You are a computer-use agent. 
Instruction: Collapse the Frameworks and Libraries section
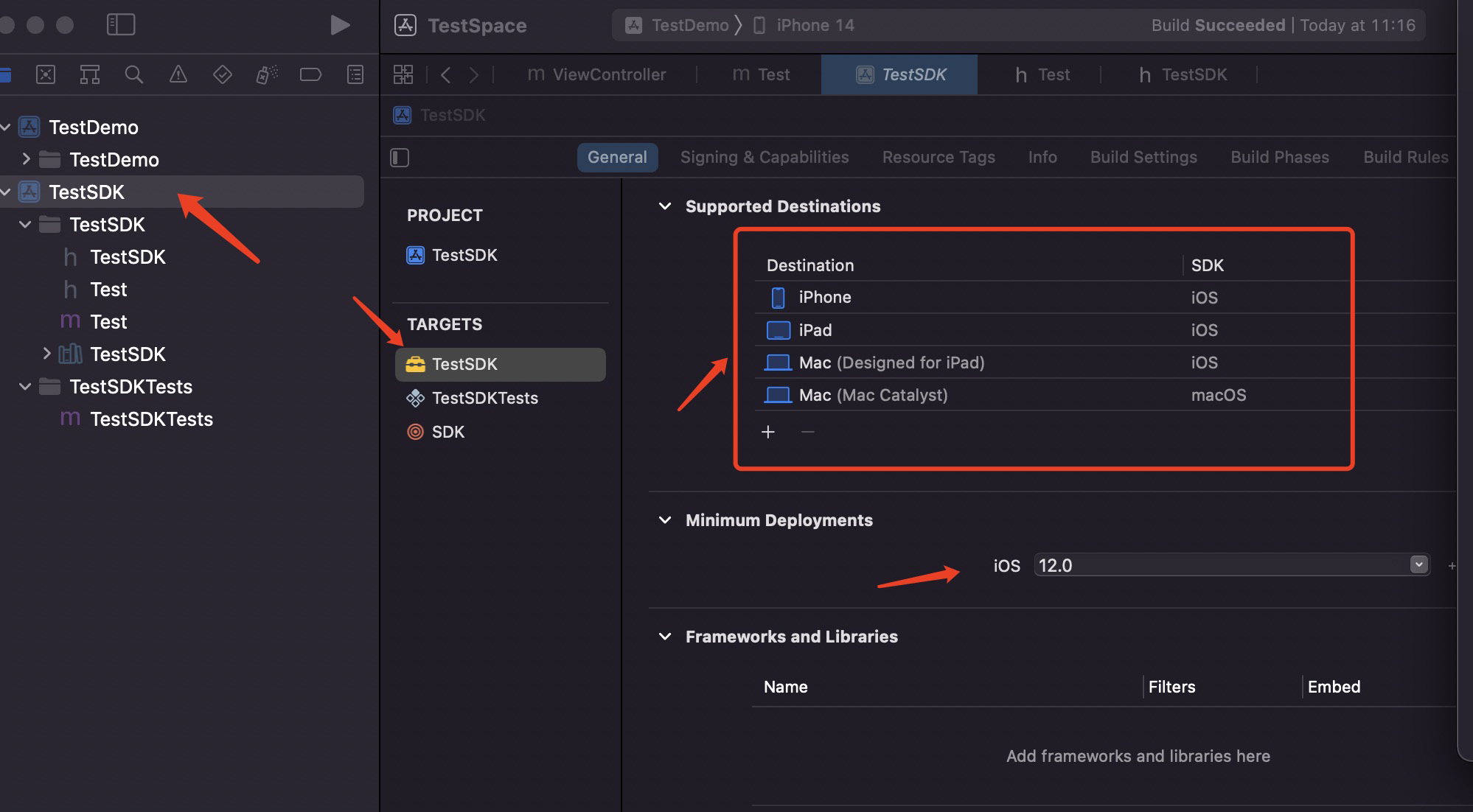pyautogui.click(x=665, y=637)
